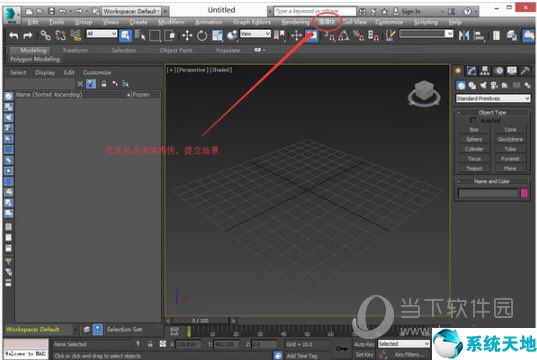This screenshot has height=360, width=537.
Task: Activate the Select and Scale tool
Action: click(217, 35)
